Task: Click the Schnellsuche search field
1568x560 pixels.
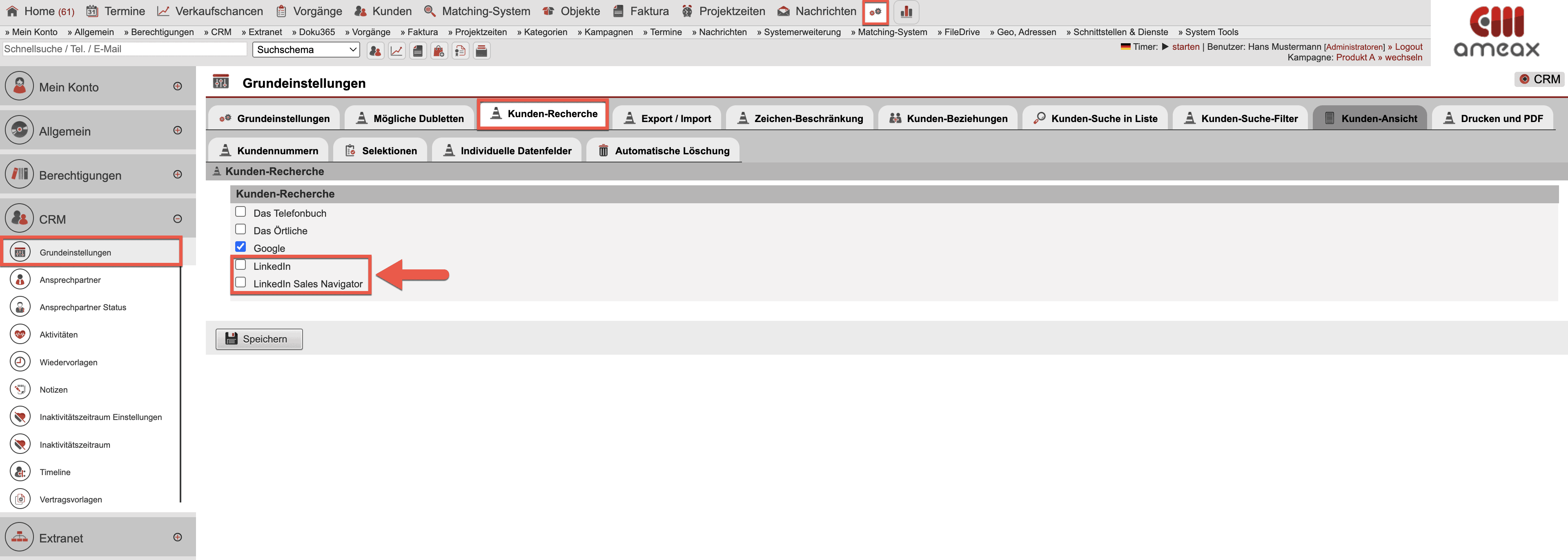Action: pyautogui.click(x=124, y=49)
